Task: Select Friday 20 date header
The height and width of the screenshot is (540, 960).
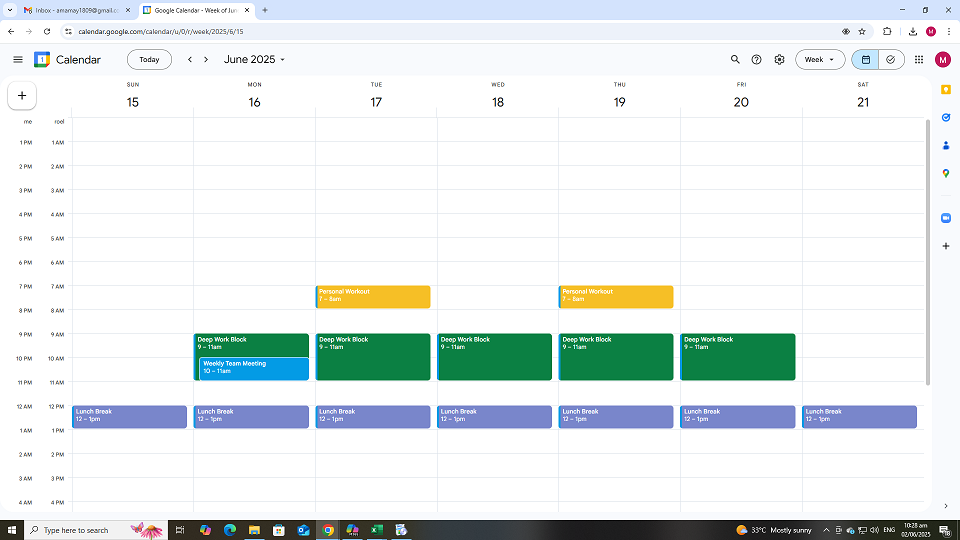Action: click(x=741, y=102)
